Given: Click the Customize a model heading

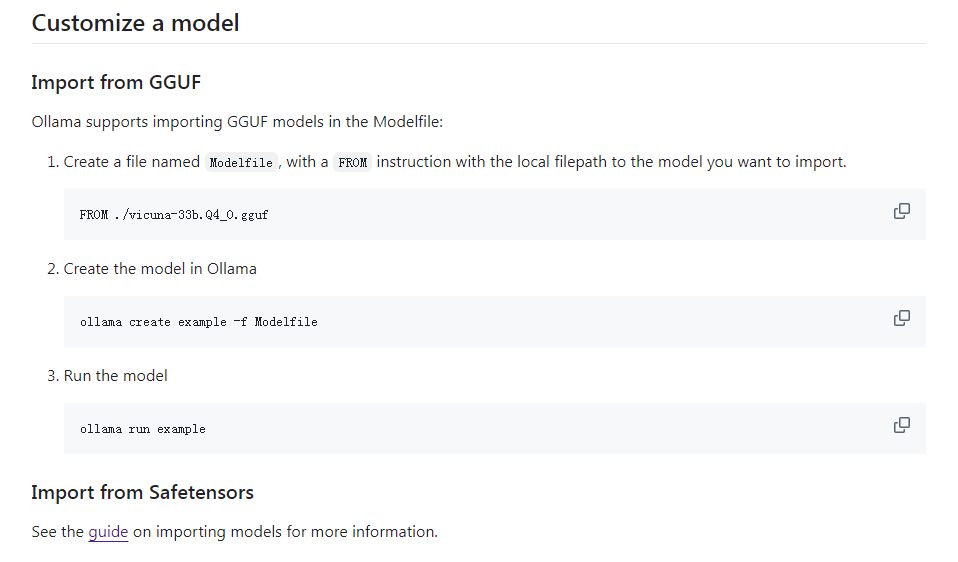Looking at the screenshot, I should pos(135,23).
